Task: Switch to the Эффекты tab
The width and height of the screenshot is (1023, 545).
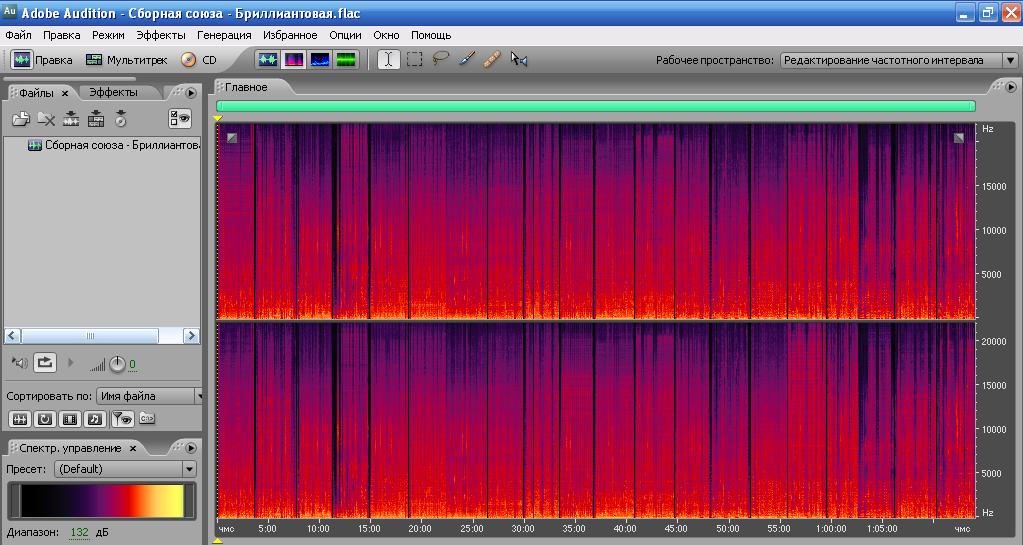Action: coord(114,93)
